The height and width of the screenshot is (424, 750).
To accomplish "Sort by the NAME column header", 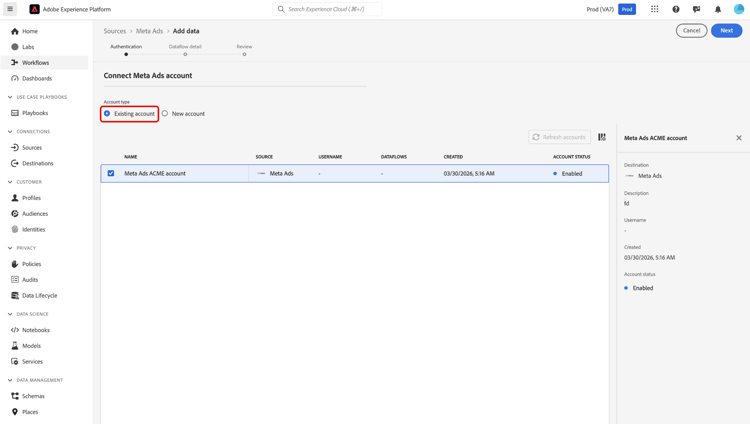I will 131,157.
